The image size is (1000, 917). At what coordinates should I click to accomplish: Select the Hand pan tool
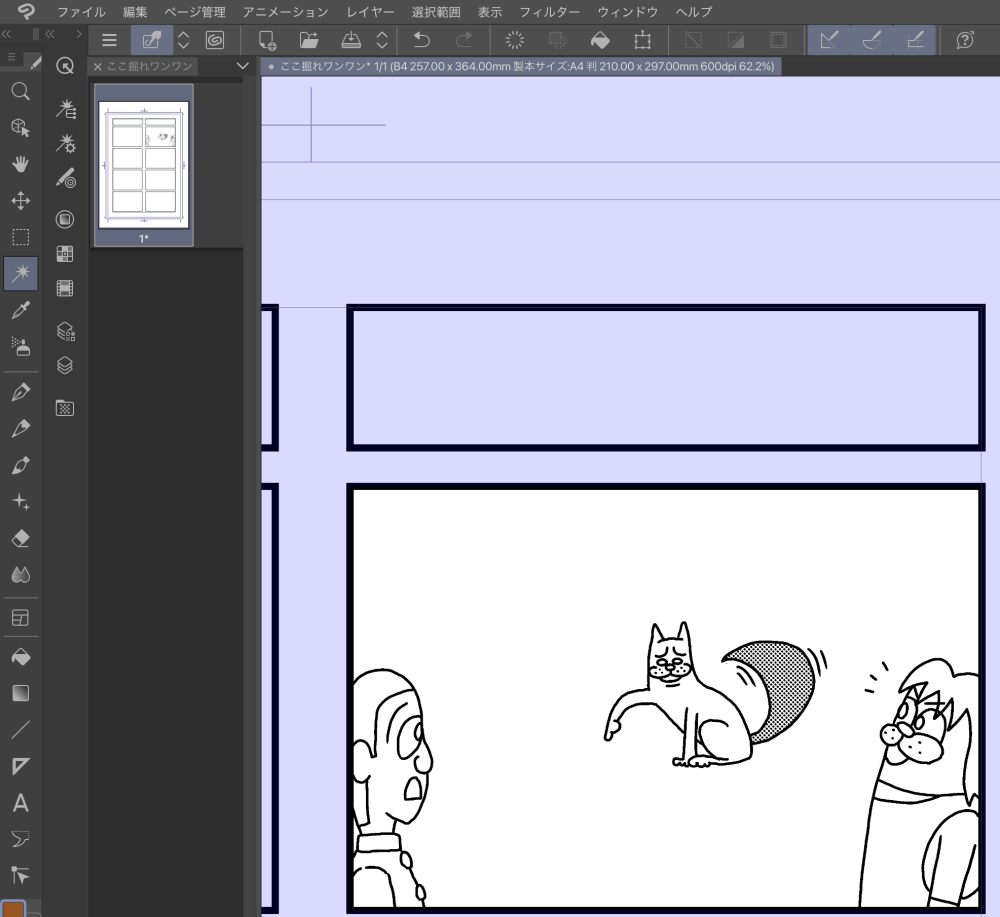coord(20,164)
